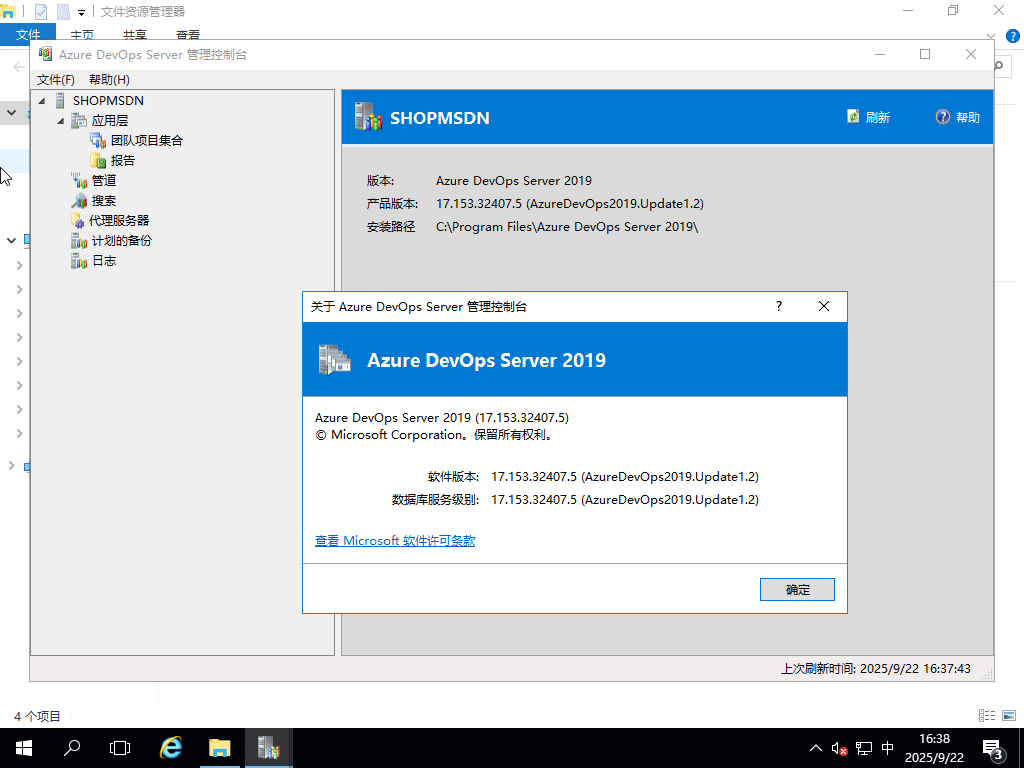Click the 搜索 node icon
The width and height of the screenshot is (1024, 768).
tap(79, 200)
